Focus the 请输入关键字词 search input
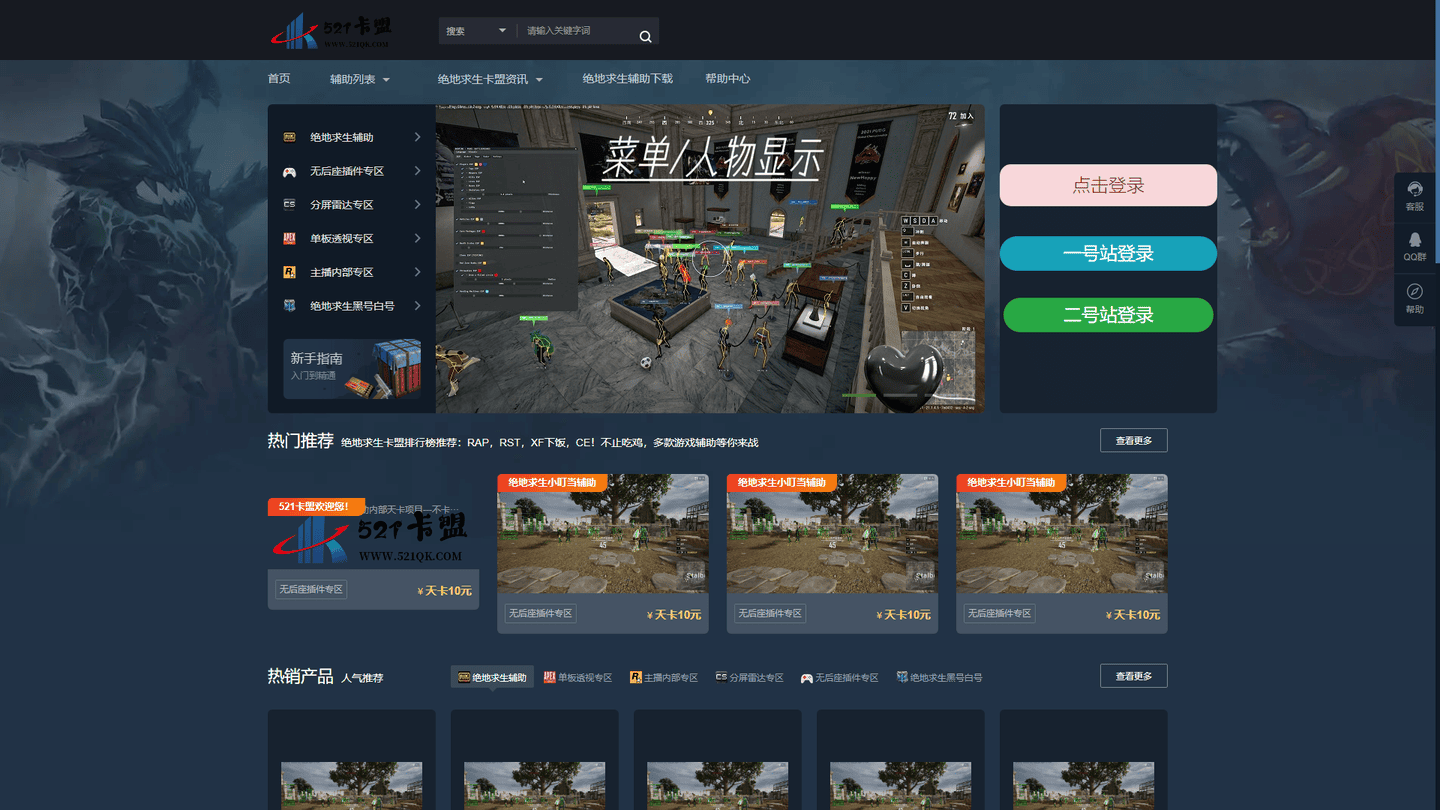Viewport: 1440px width, 810px height. click(576, 31)
